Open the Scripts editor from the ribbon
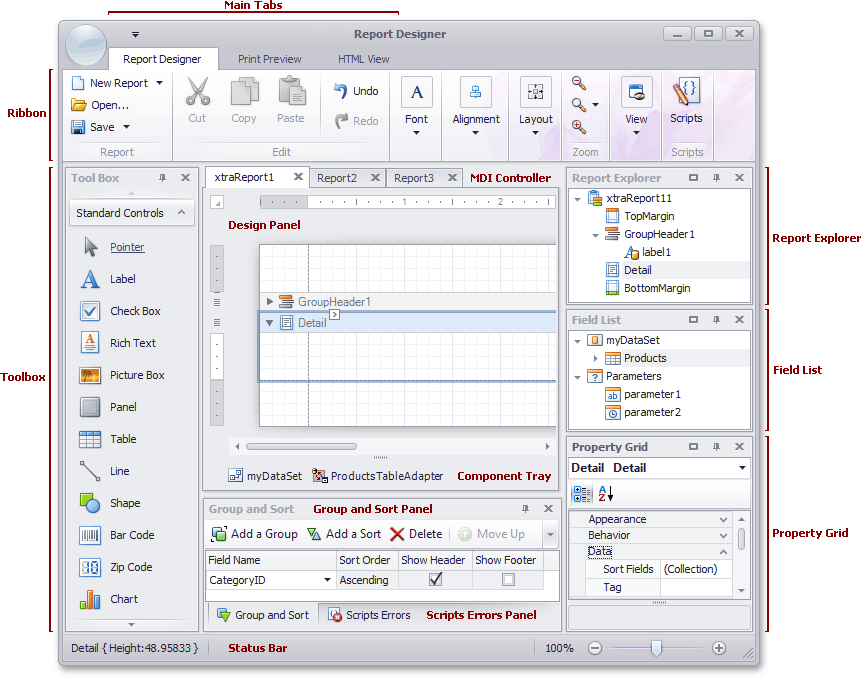Screen dimensions: 861x678 click(686, 100)
